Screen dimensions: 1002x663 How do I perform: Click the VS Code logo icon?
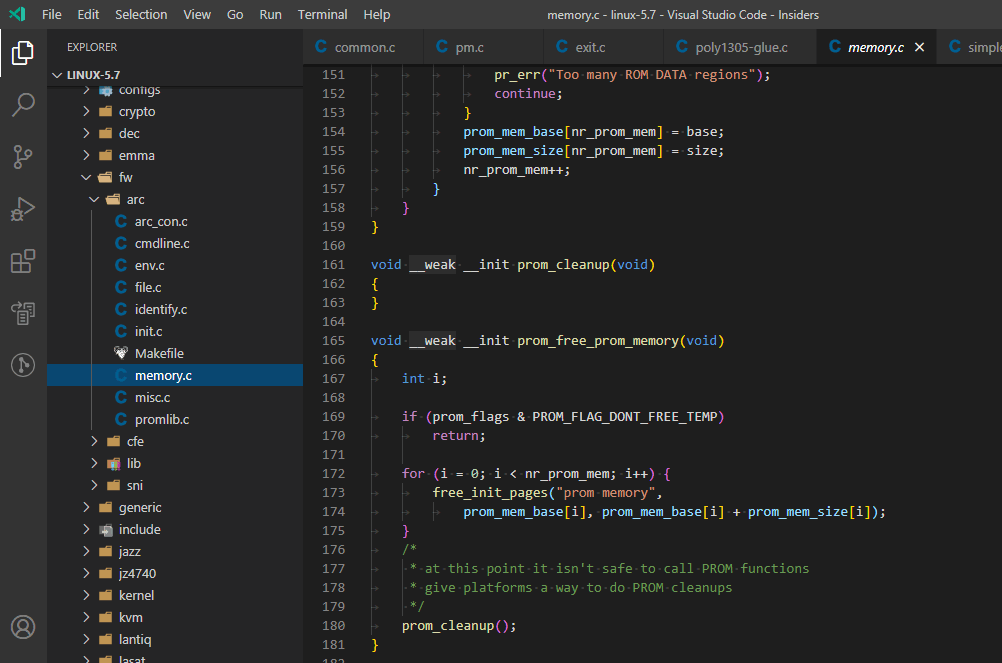(17, 14)
